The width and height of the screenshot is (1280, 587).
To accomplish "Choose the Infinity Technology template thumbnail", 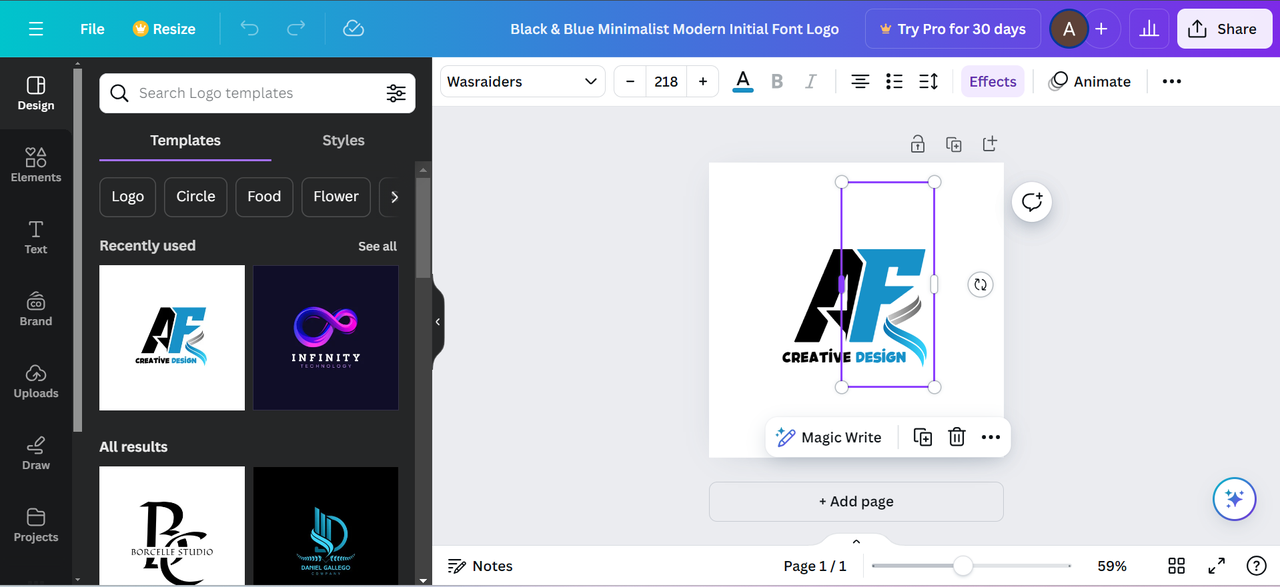I will pos(326,338).
